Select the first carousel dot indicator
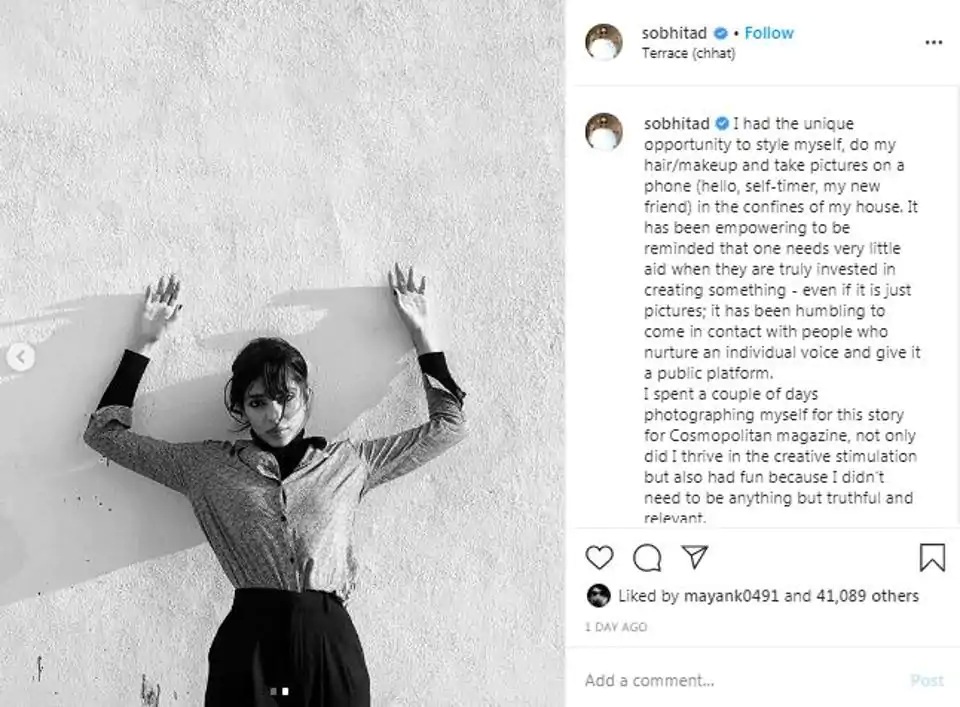960x707 pixels. click(x=274, y=691)
